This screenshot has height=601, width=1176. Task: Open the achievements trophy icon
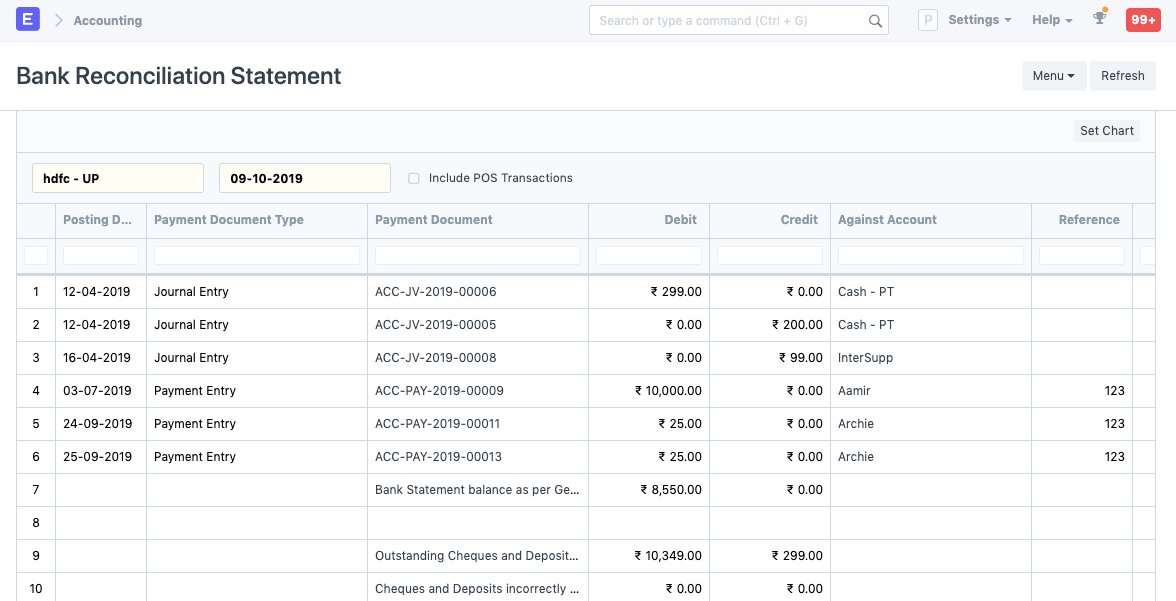(x=1099, y=19)
